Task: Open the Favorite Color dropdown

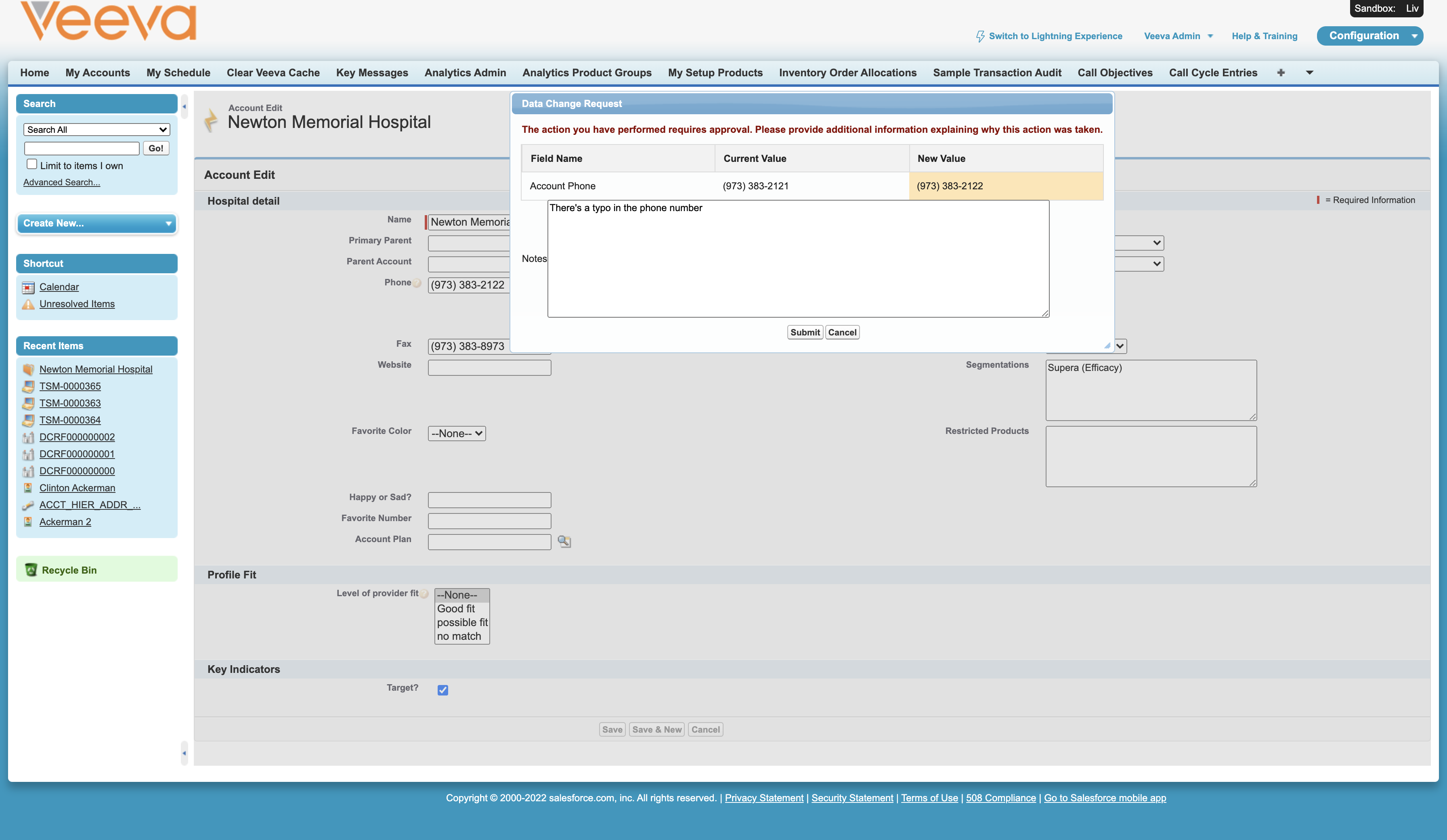Action: (x=456, y=433)
